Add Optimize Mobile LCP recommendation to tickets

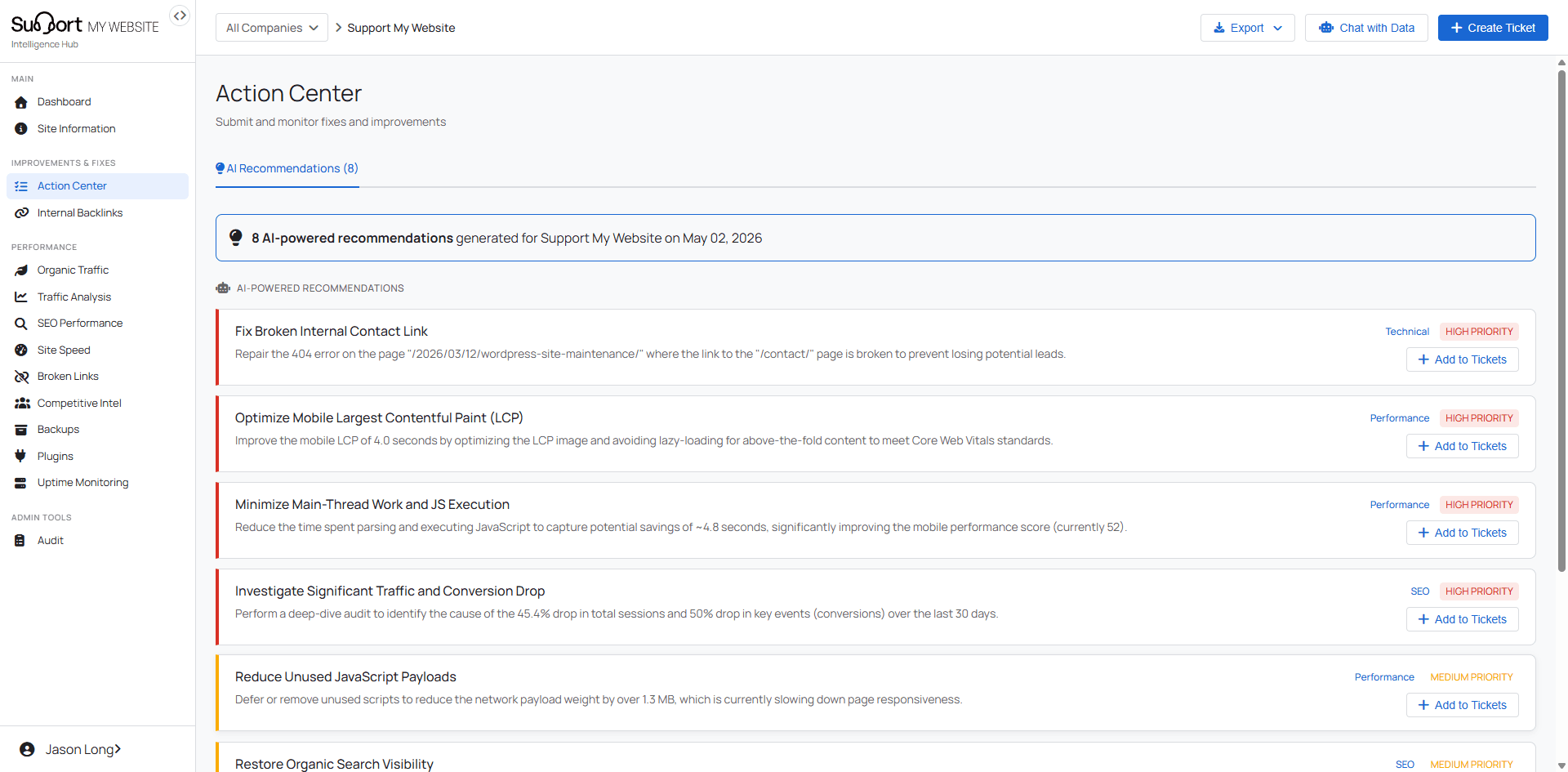pyautogui.click(x=1462, y=446)
